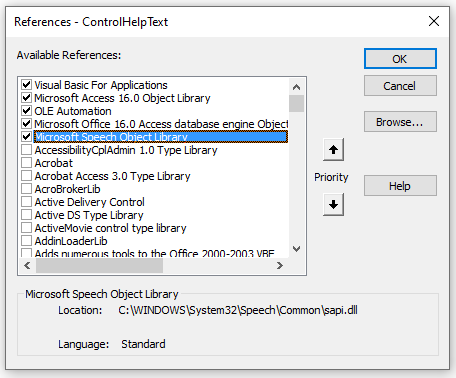This screenshot has width=456, height=378.
Task: Select 'AddinLoaderLib' row text
Action: click(71, 241)
